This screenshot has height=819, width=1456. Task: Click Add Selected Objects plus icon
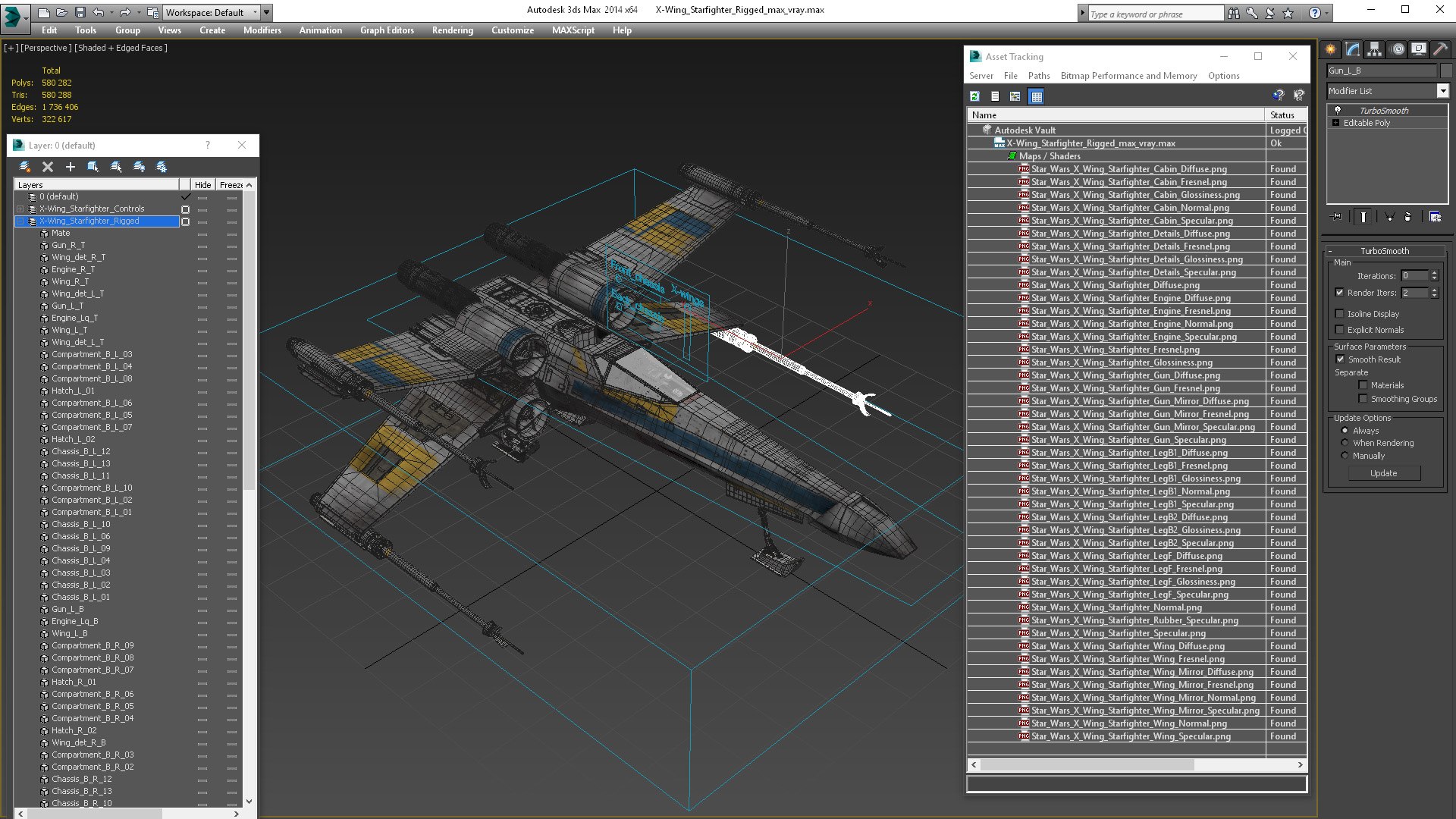click(x=71, y=167)
